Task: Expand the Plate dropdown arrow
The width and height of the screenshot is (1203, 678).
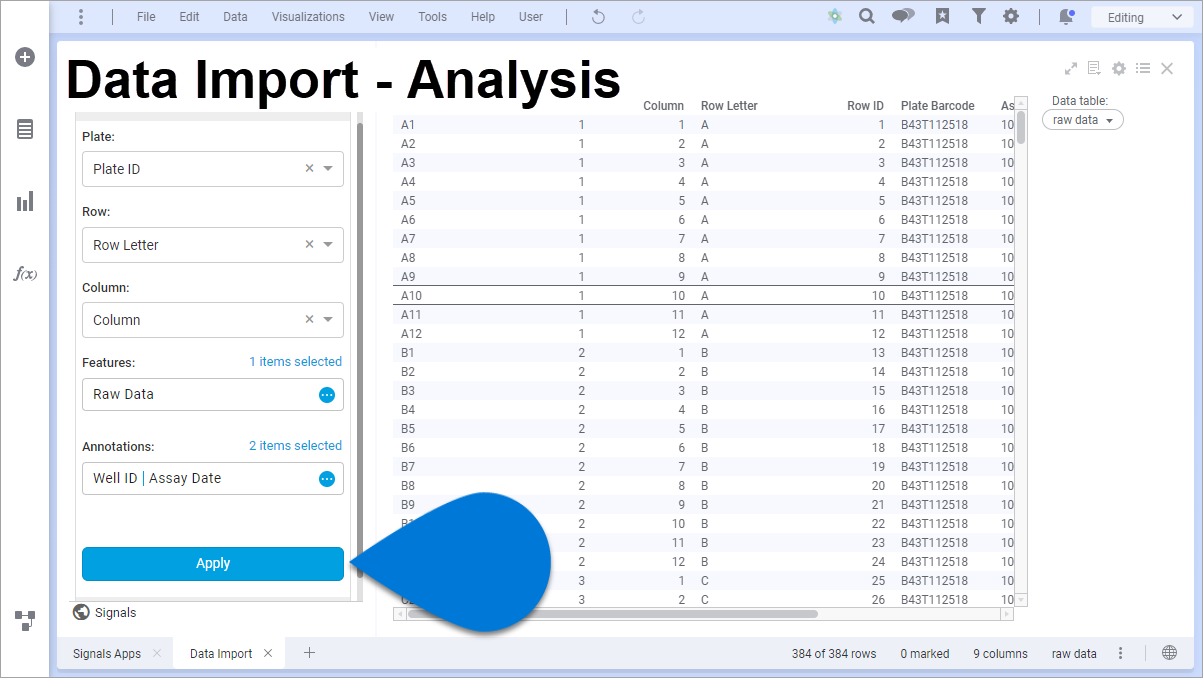Action: [x=328, y=169]
